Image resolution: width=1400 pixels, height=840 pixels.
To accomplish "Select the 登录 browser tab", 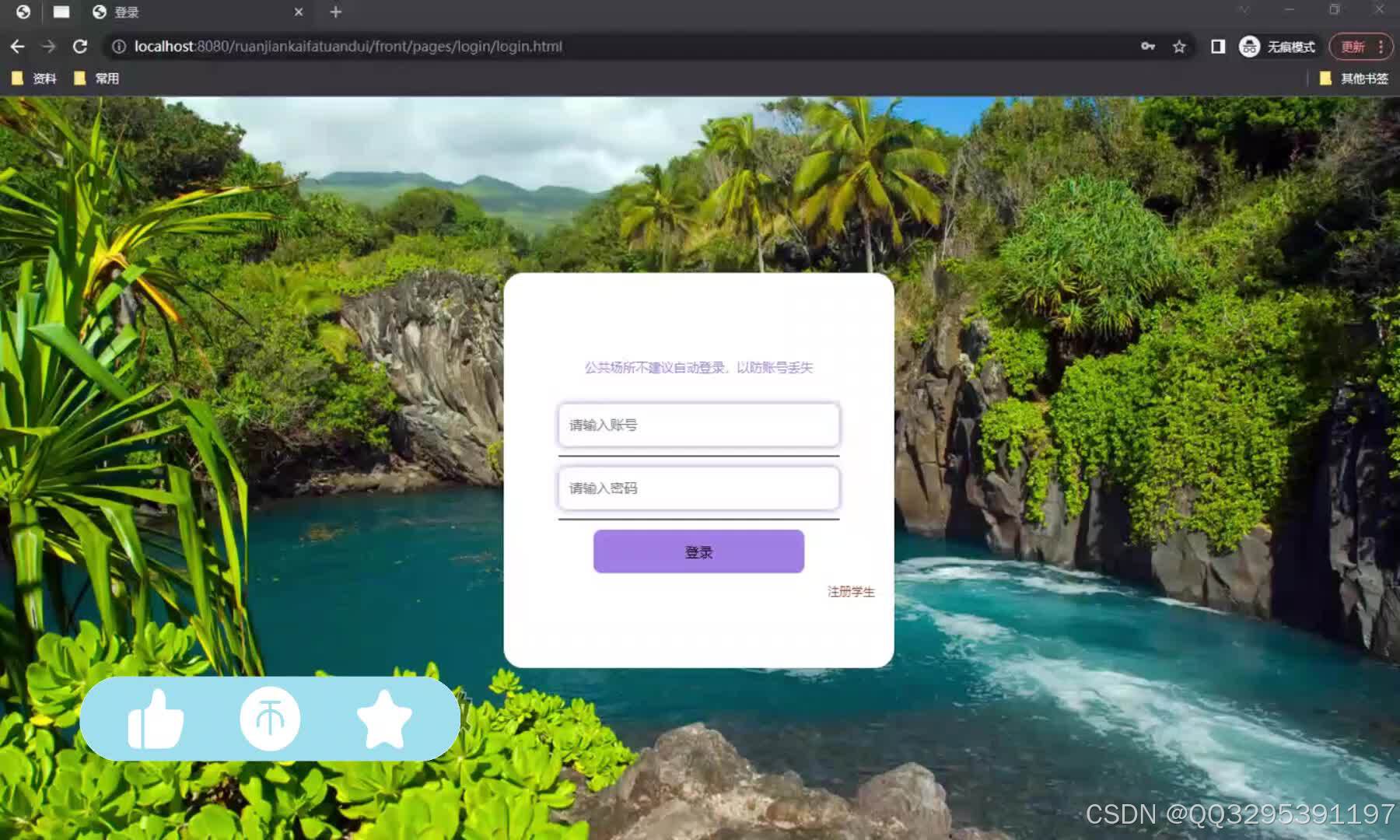I will pyautogui.click(x=198, y=12).
